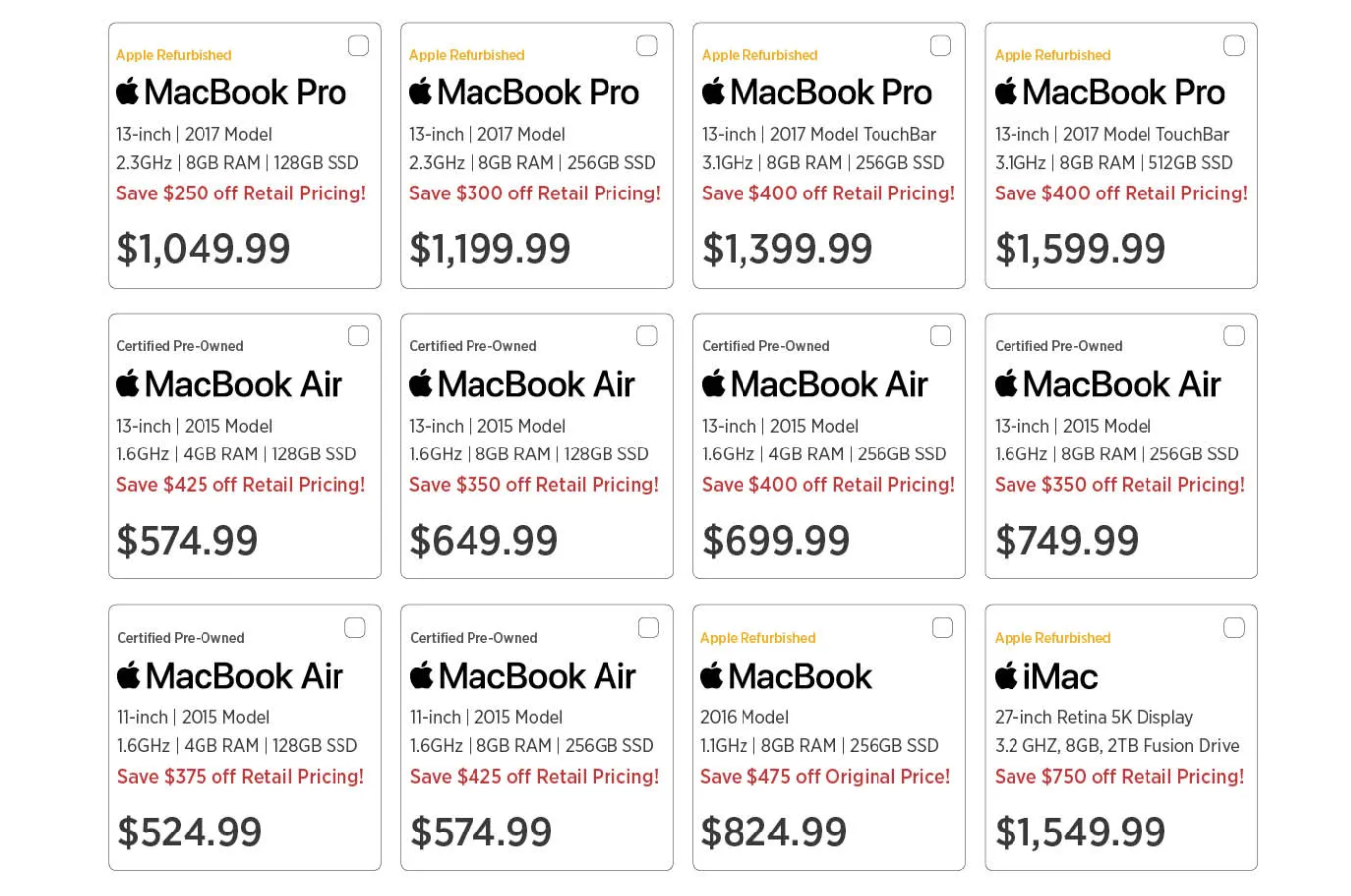Click the Apple logo on the $1,049.99 MacBook Pro card
Screen dimensions: 1351x896
click(126, 91)
